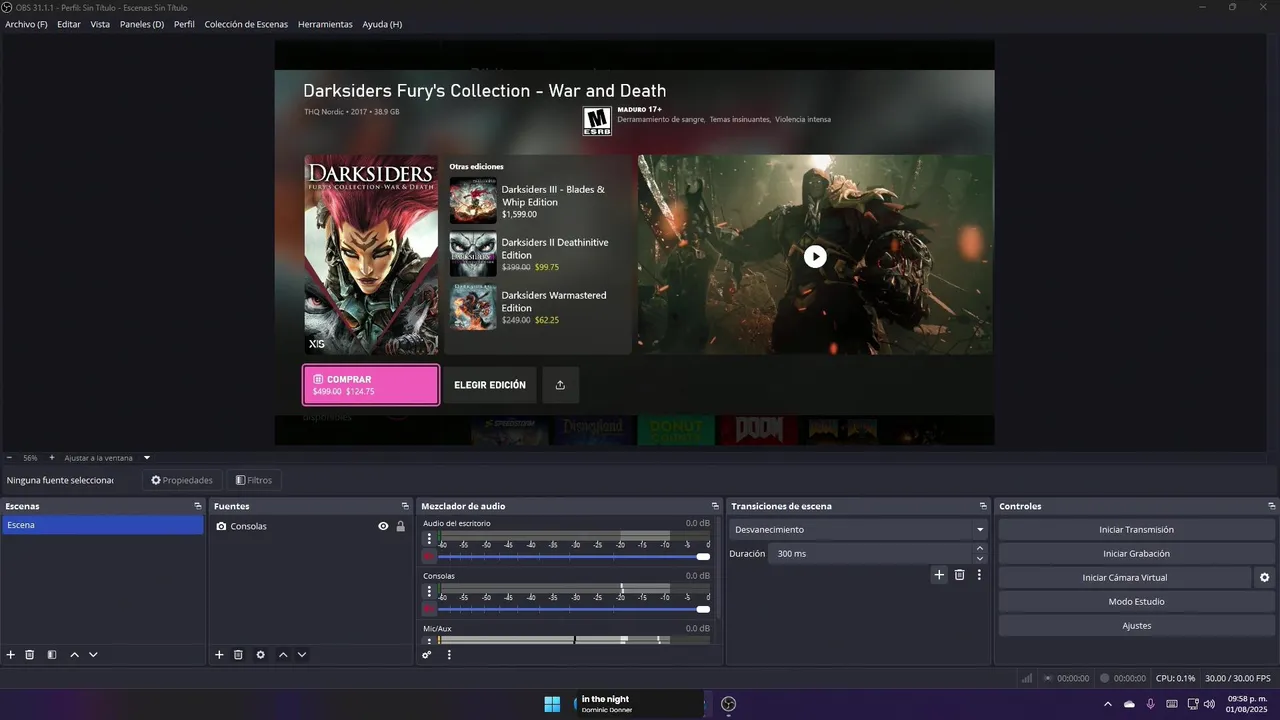Toggle visibility eye of Consolas source
This screenshot has height=720, width=1280.
coord(383,526)
